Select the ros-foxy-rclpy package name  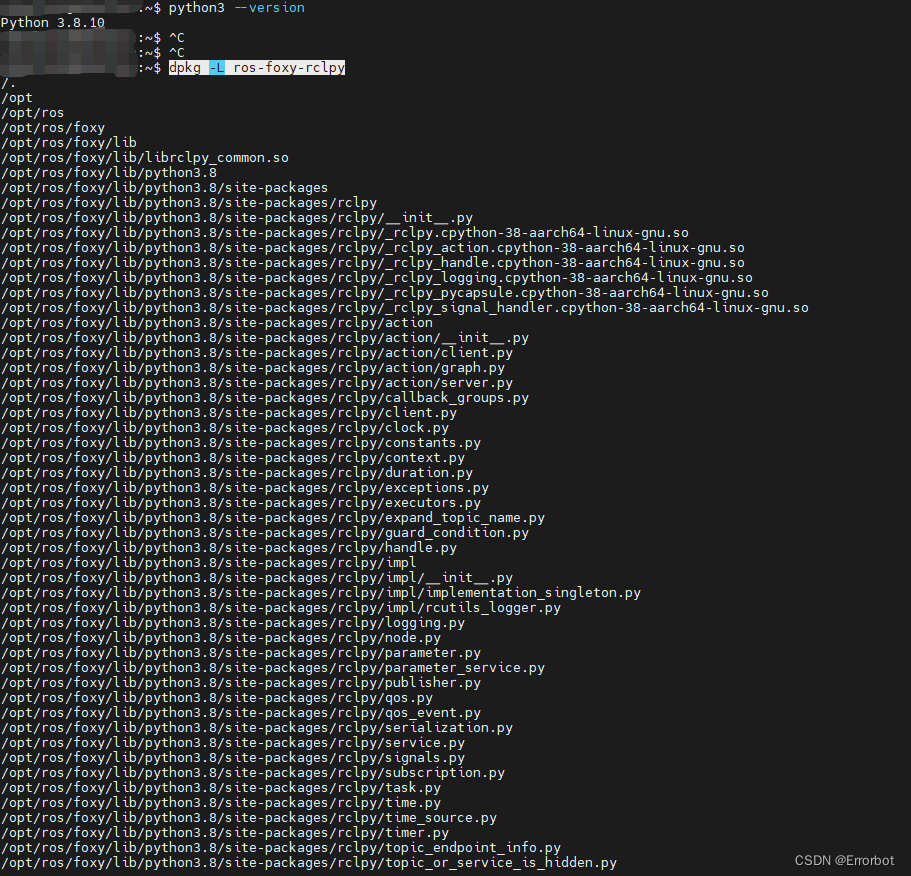[x=288, y=67]
